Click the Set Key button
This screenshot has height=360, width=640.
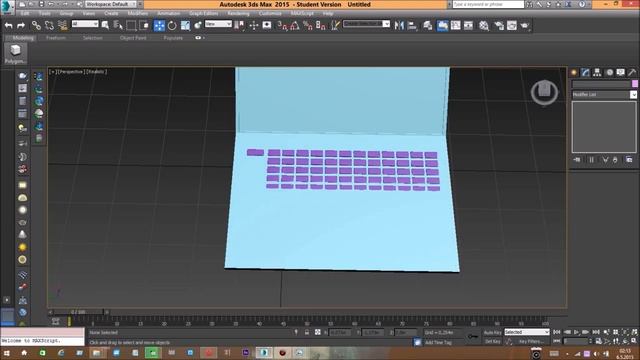point(493,341)
